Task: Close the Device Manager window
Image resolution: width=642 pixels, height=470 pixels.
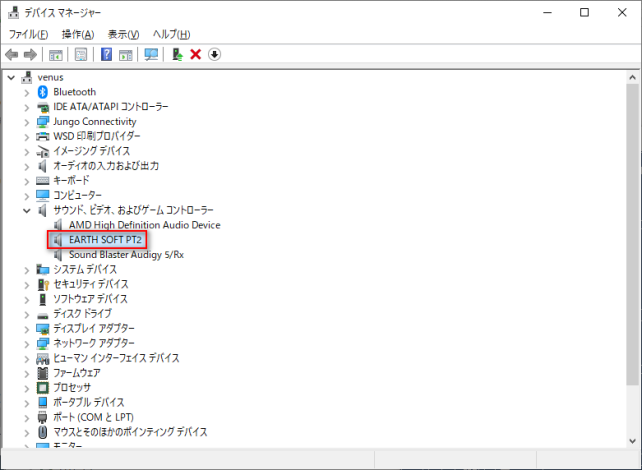Action: point(622,13)
